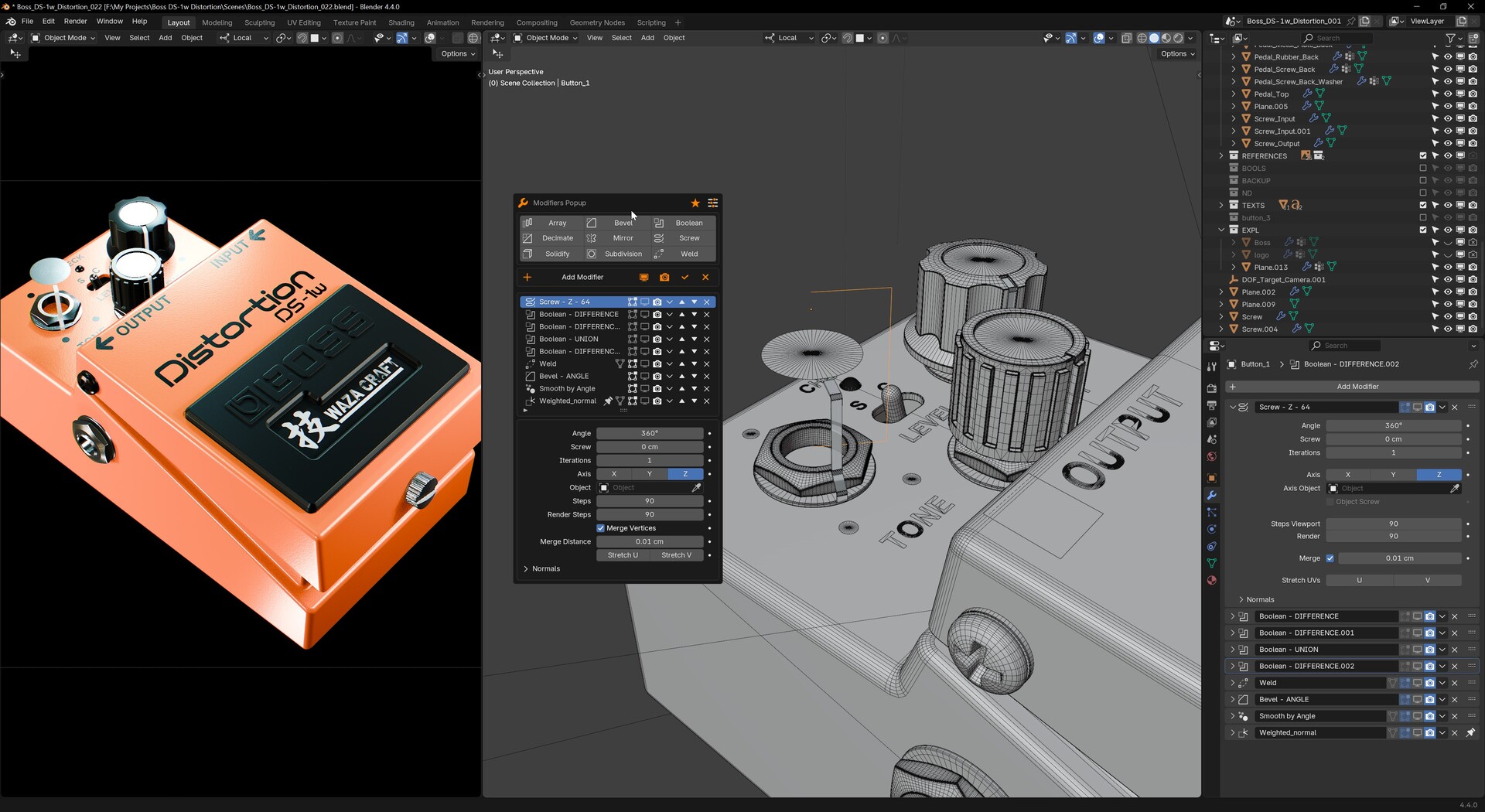Pin the properties editor context
Image resolution: width=1485 pixels, height=812 pixels.
click(1473, 364)
